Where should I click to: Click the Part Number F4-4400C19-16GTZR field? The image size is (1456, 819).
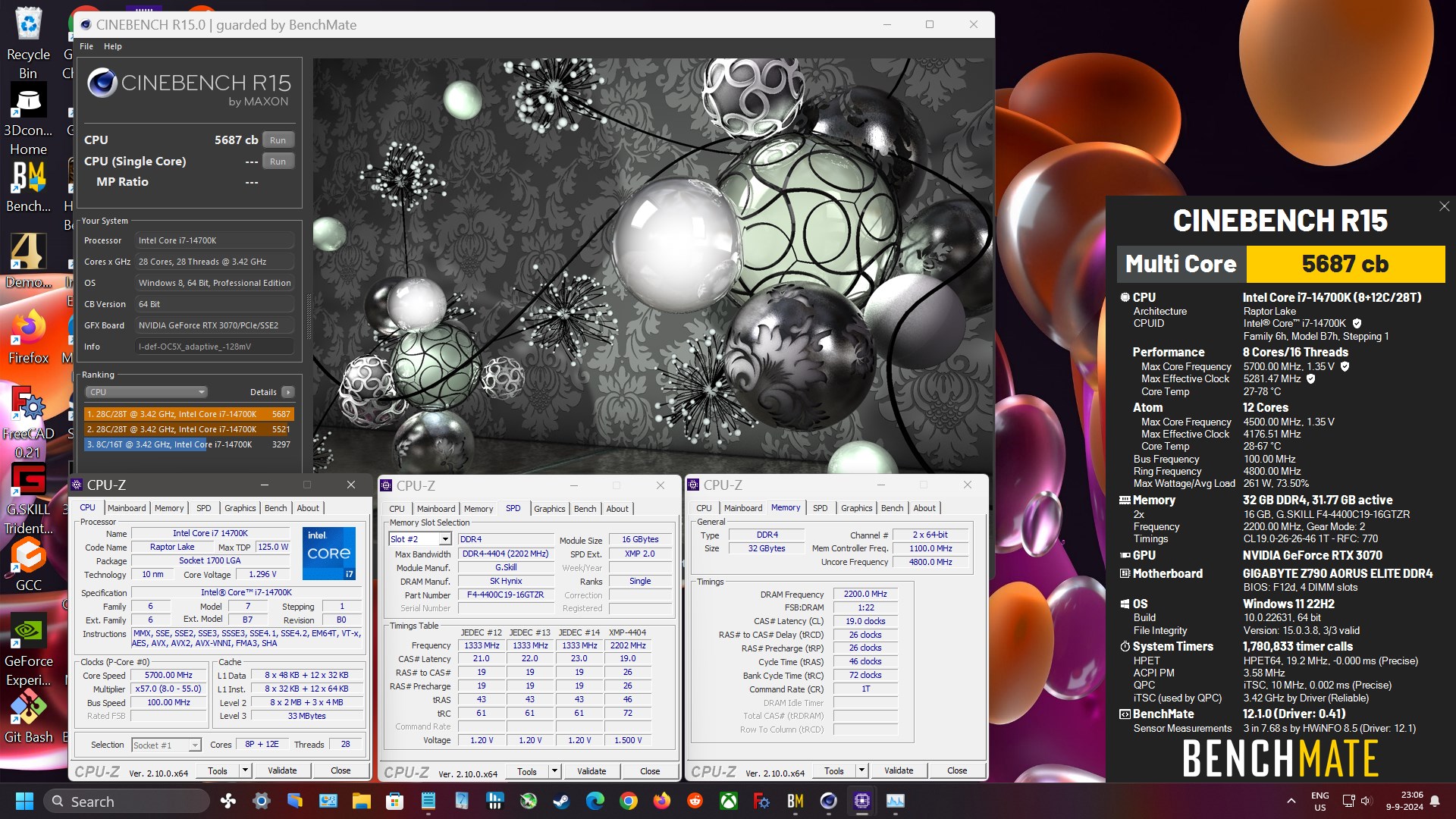click(x=505, y=595)
